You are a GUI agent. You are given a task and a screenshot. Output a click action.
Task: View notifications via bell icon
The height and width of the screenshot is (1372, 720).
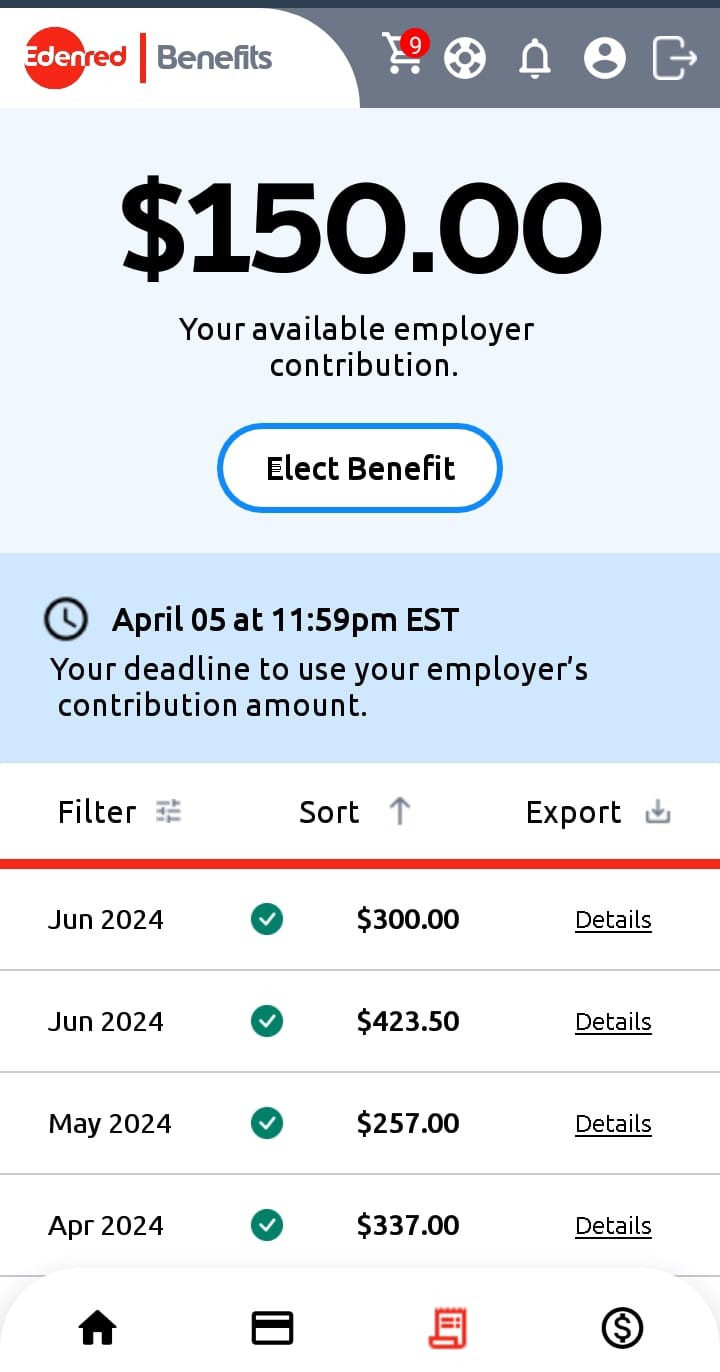tap(535, 59)
